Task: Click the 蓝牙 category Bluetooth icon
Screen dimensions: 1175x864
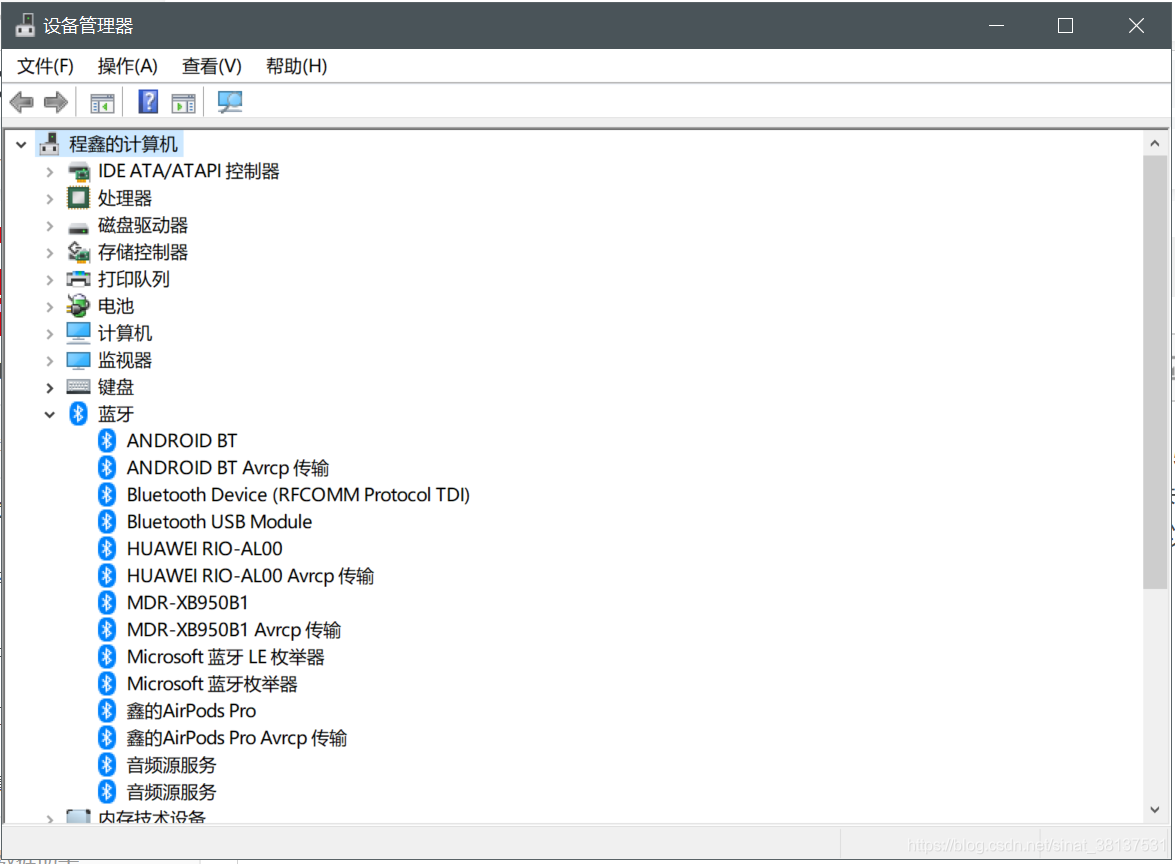Action: click(79, 414)
